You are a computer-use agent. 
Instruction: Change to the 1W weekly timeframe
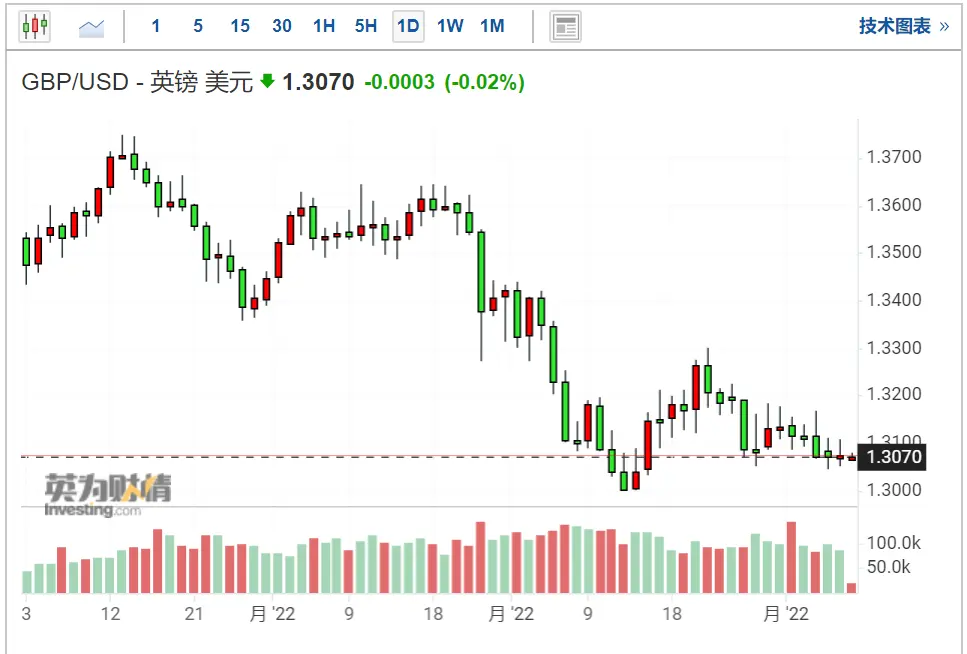click(450, 27)
